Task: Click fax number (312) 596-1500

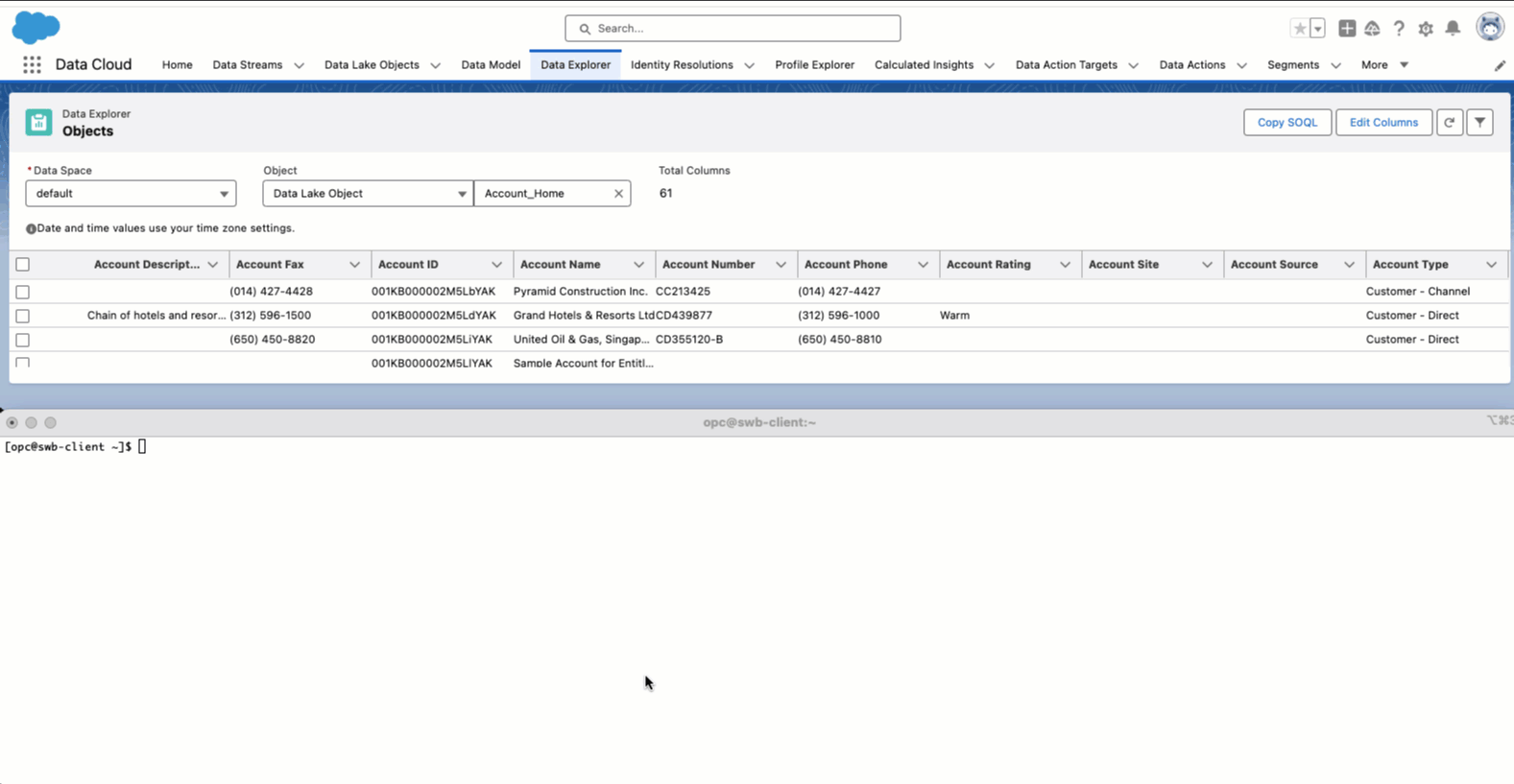Action: (271, 316)
